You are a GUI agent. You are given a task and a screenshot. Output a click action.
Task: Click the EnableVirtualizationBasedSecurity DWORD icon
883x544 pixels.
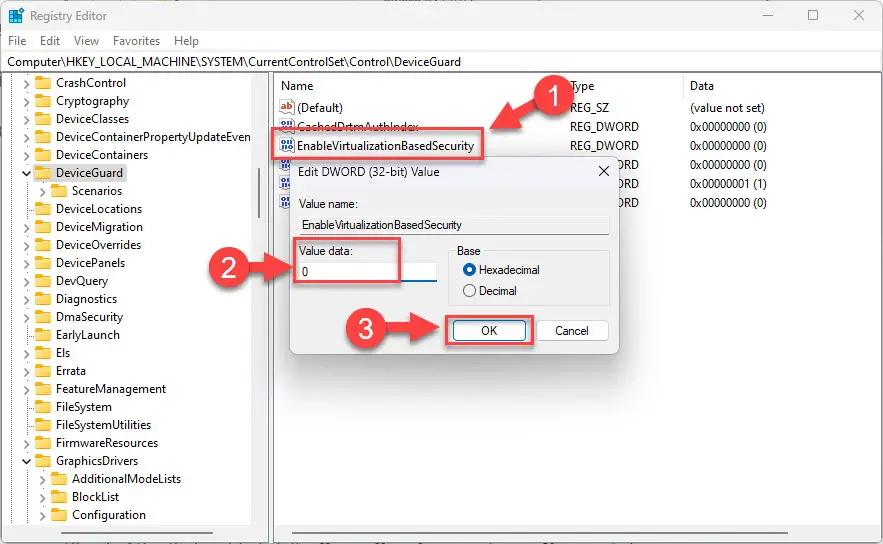tap(287, 145)
